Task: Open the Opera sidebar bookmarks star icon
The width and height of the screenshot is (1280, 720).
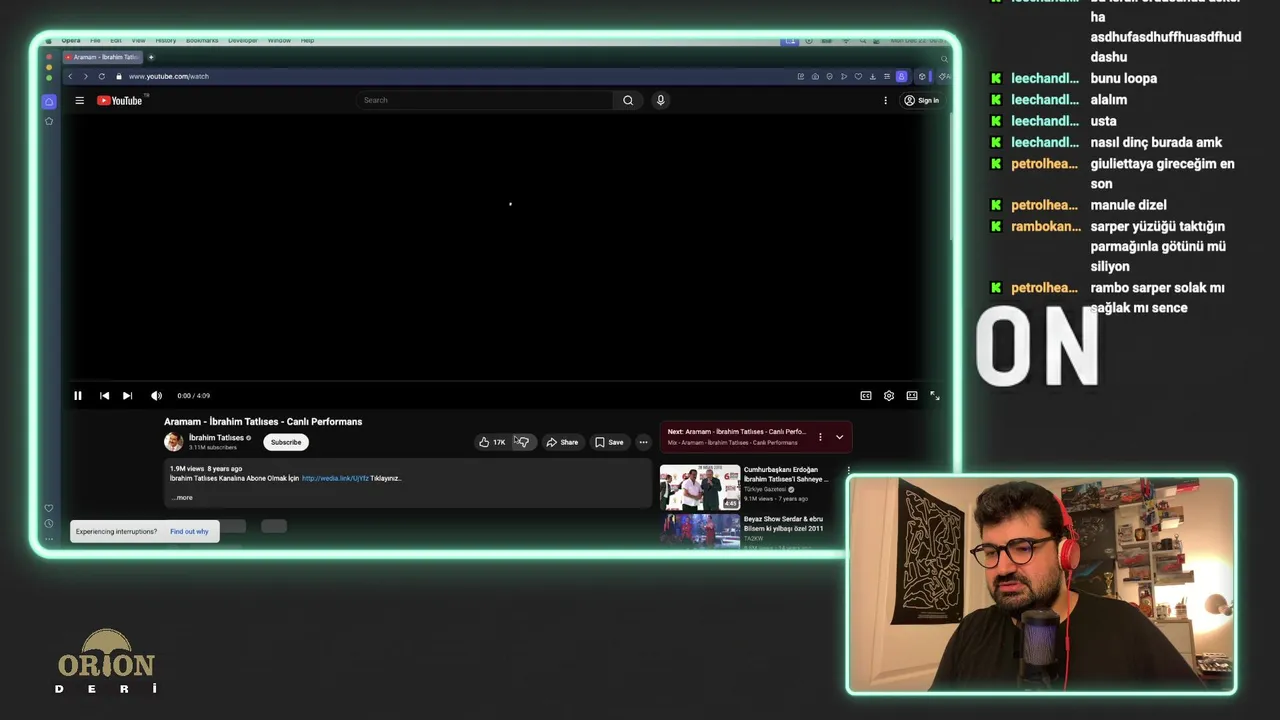Action: (49, 121)
